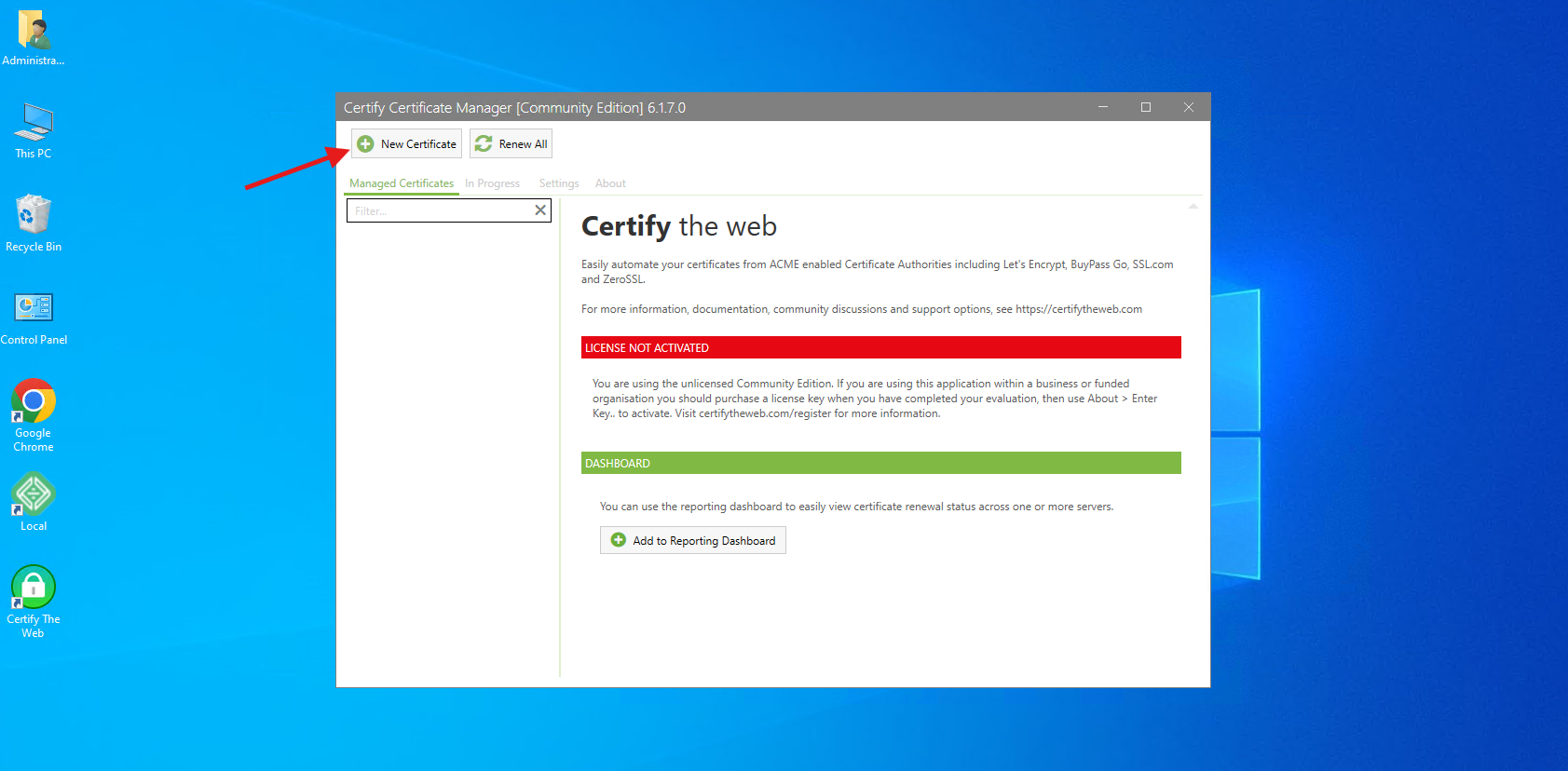
Task: Select the LICENSE NOT ACTIVATED banner
Action: (881, 347)
